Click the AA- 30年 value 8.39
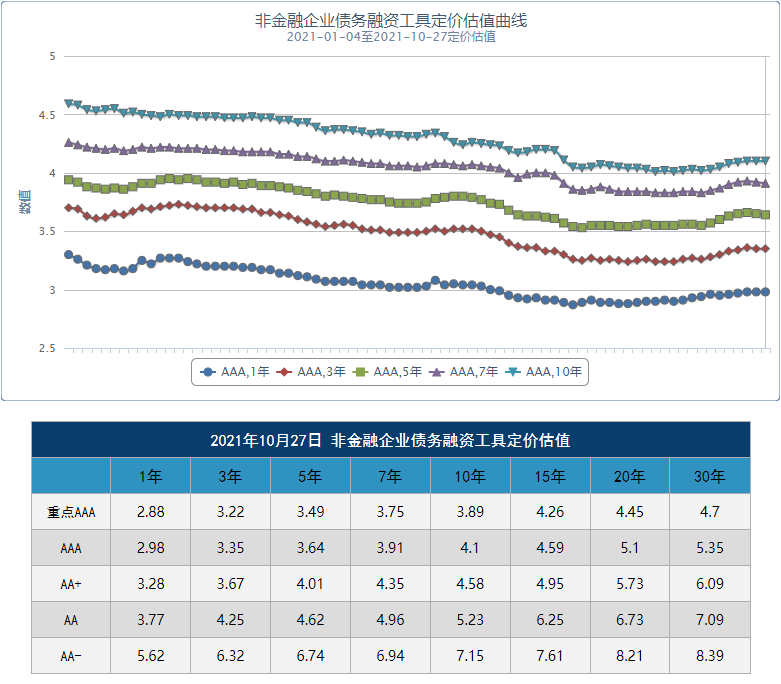This screenshot has height=684, width=781. click(710, 655)
